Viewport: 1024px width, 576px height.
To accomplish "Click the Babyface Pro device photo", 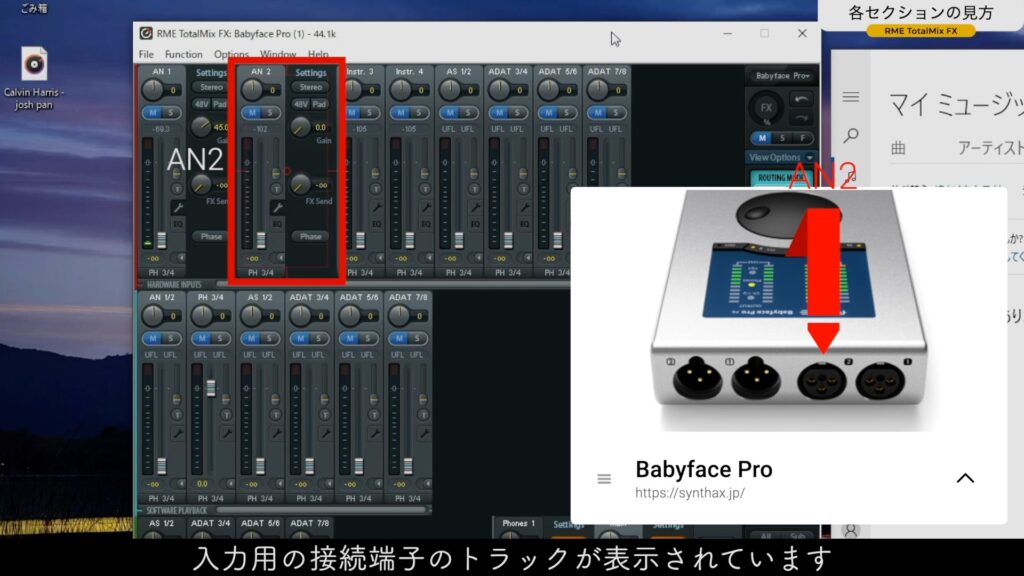I will click(x=789, y=310).
